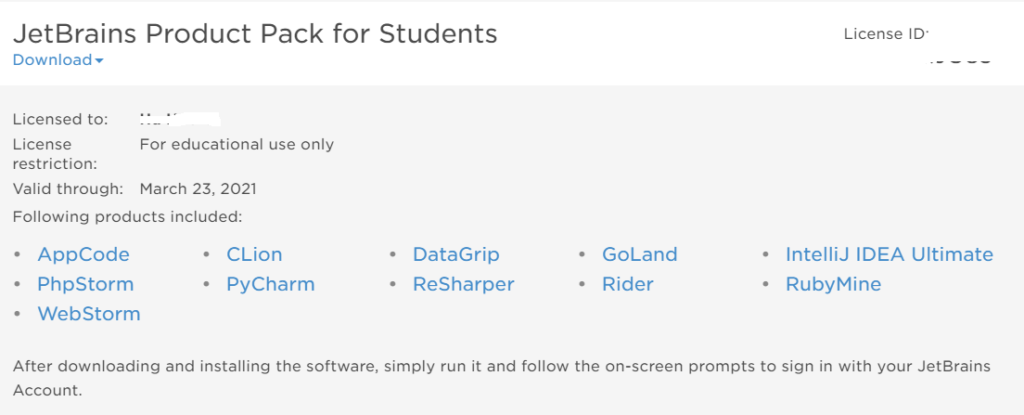Open the CLion product link

click(x=254, y=254)
